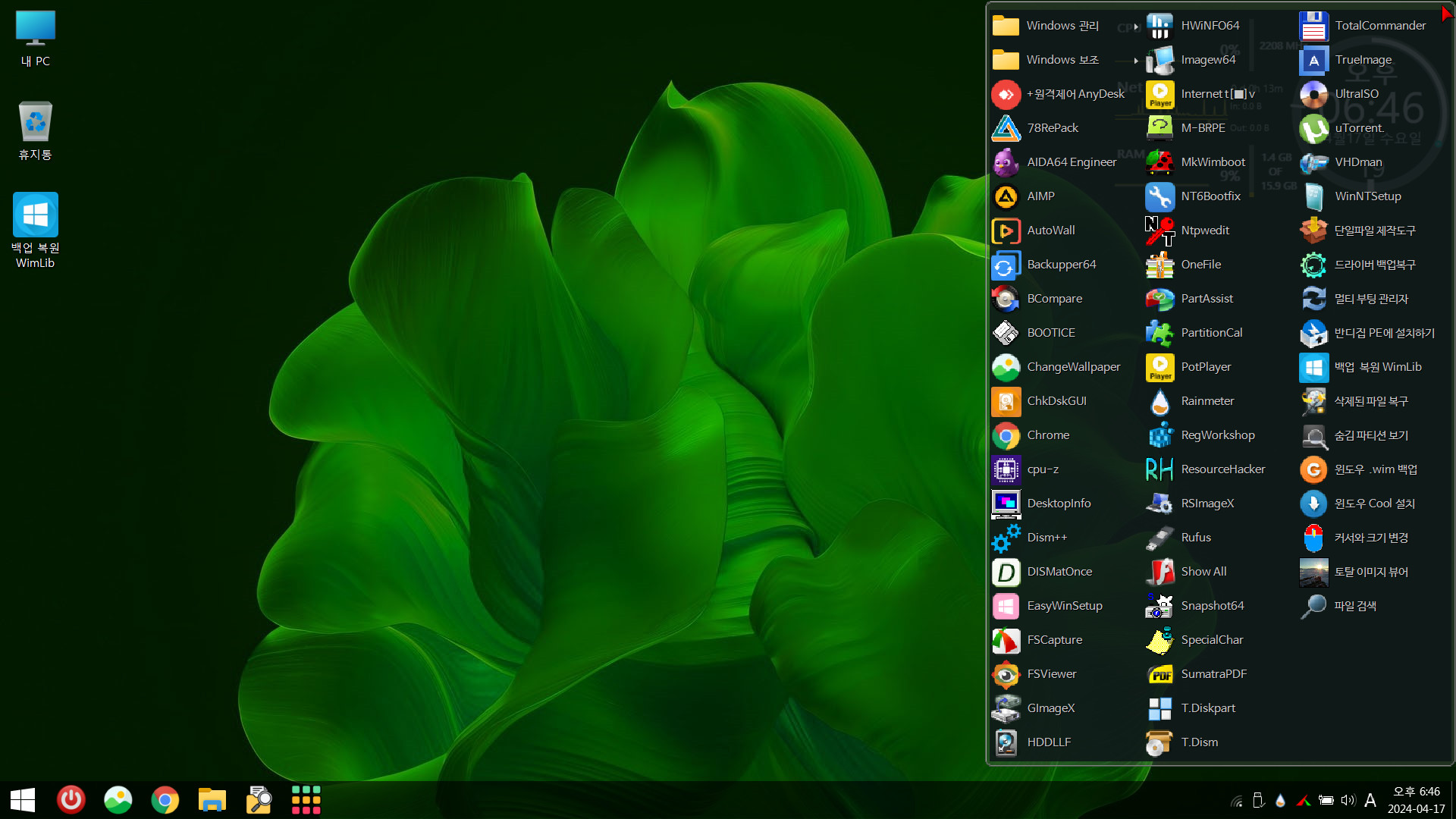The width and height of the screenshot is (1456, 819).
Task: Open 내 PC desktop icon
Action: 36,39
